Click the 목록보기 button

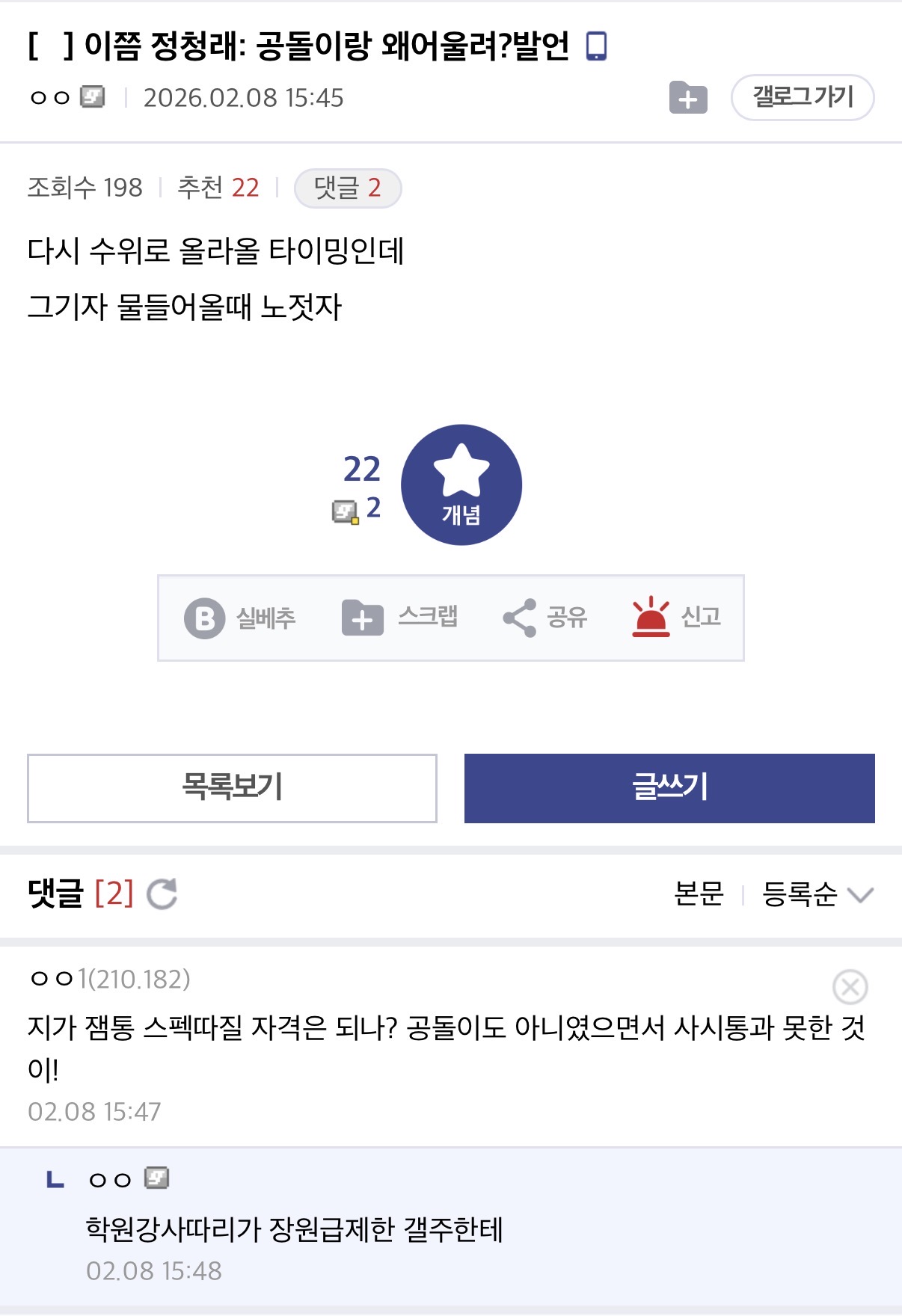[x=232, y=788]
